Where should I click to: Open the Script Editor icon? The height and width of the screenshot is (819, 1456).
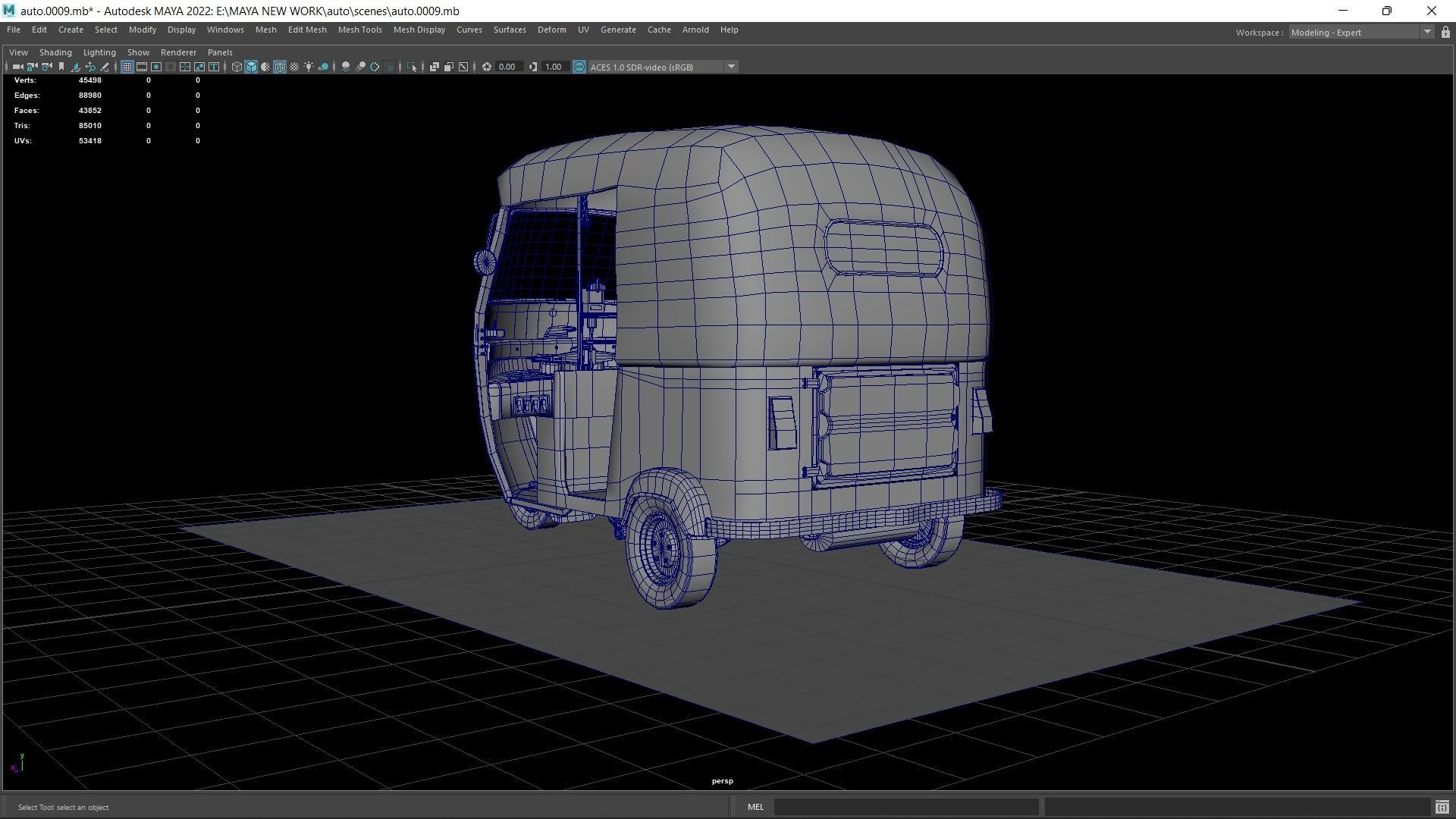coord(1442,807)
